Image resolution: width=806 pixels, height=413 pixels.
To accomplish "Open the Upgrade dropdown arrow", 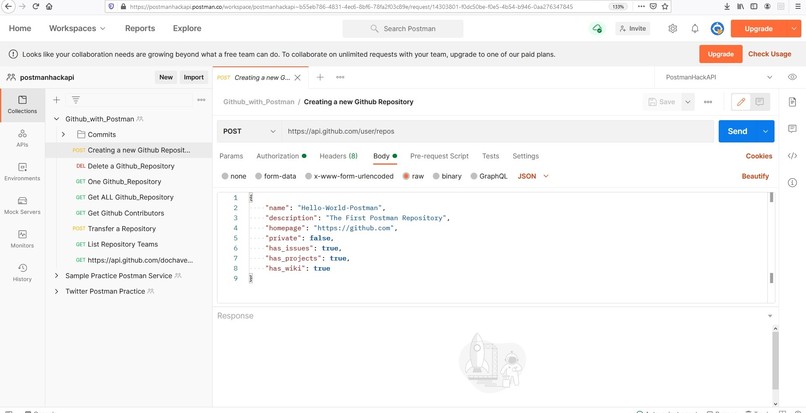I will click(793, 29).
